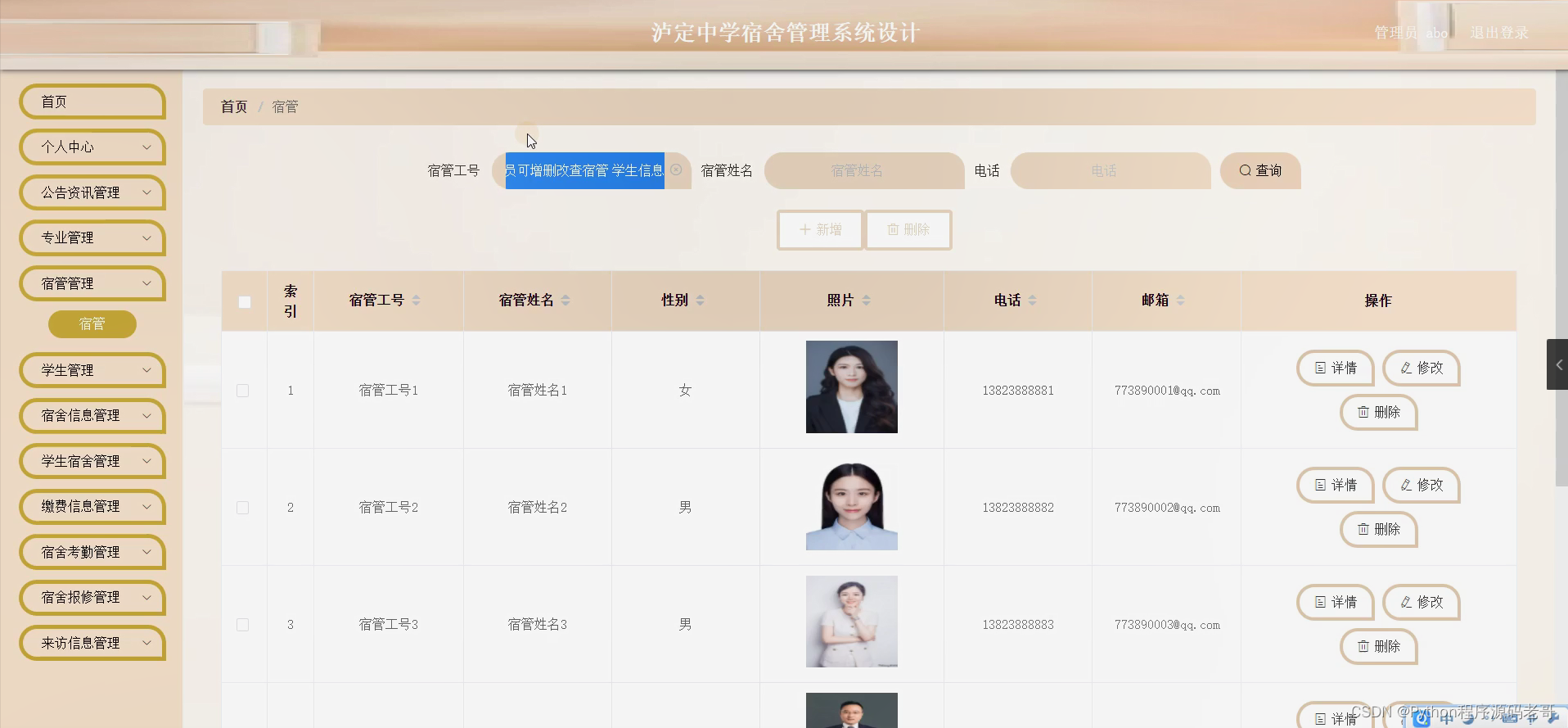
Task: Go to 首页 in sidebar
Action: point(92,102)
